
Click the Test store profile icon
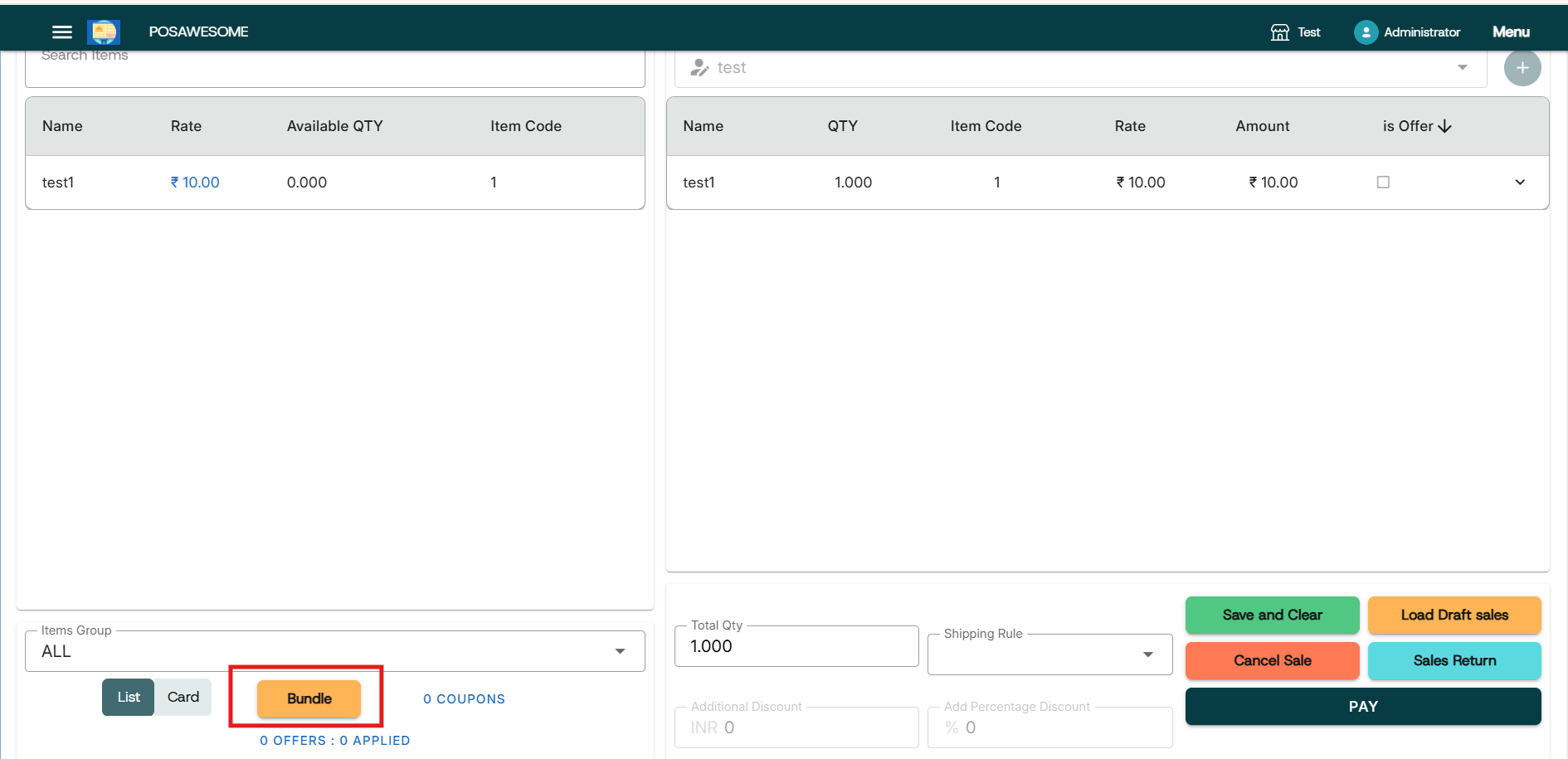point(1280,32)
